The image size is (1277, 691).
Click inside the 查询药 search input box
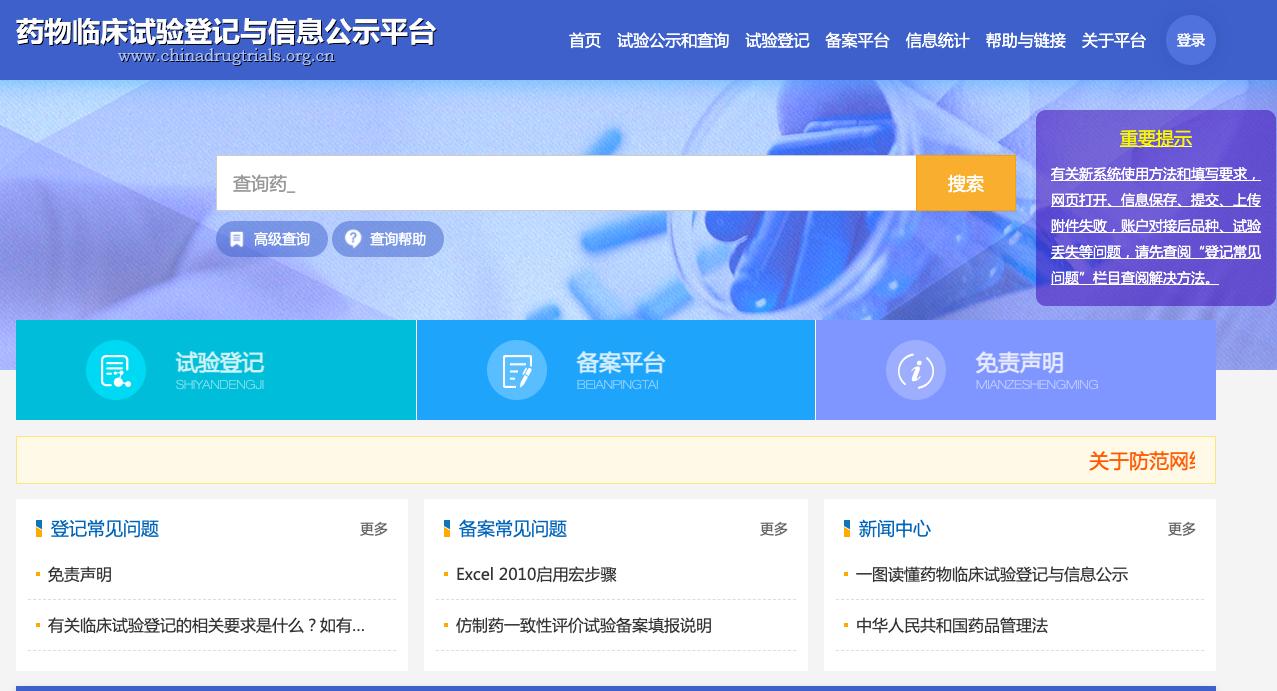click(x=566, y=183)
